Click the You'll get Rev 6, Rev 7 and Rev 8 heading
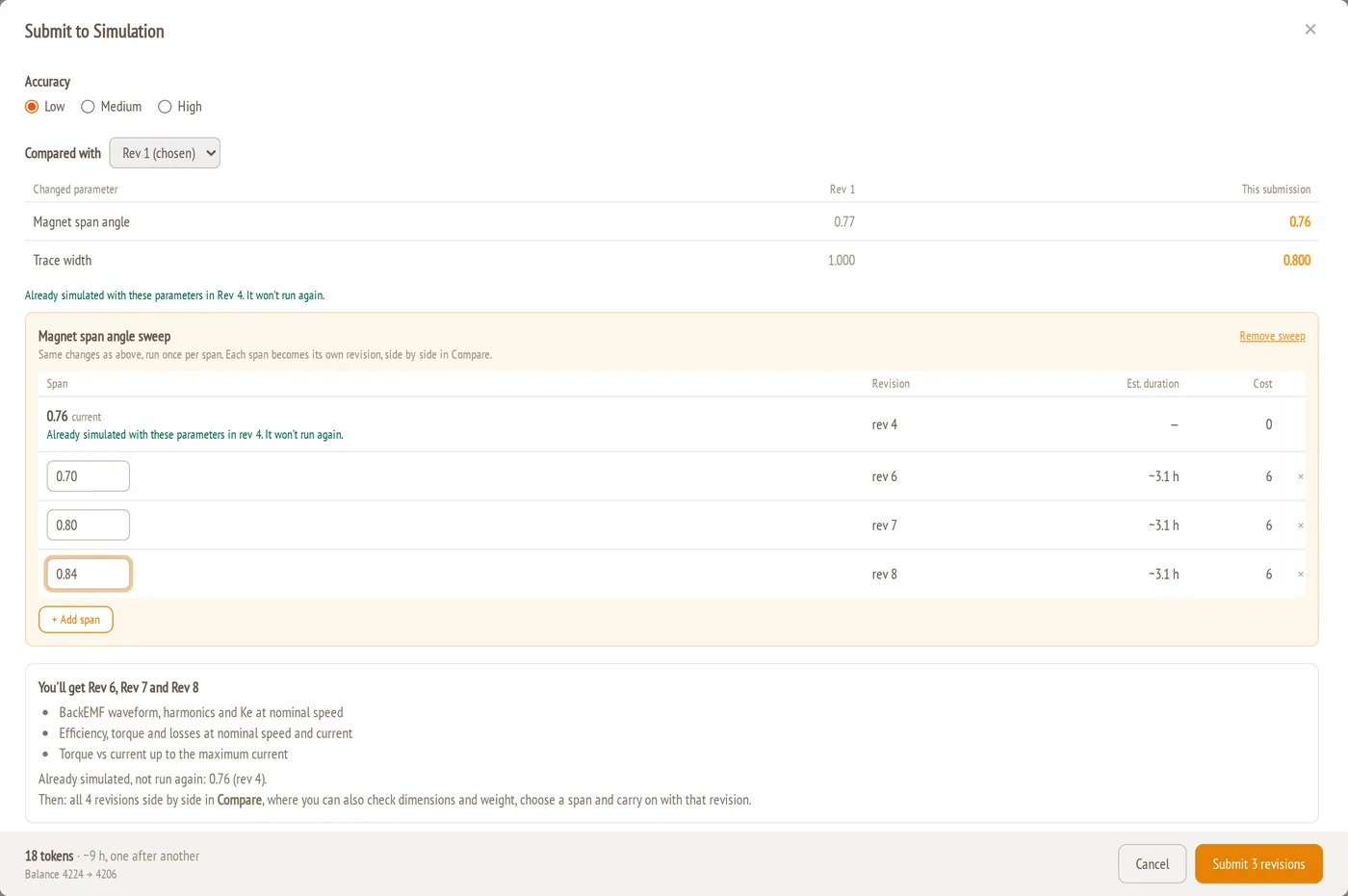1348x896 pixels. (118, 687)
